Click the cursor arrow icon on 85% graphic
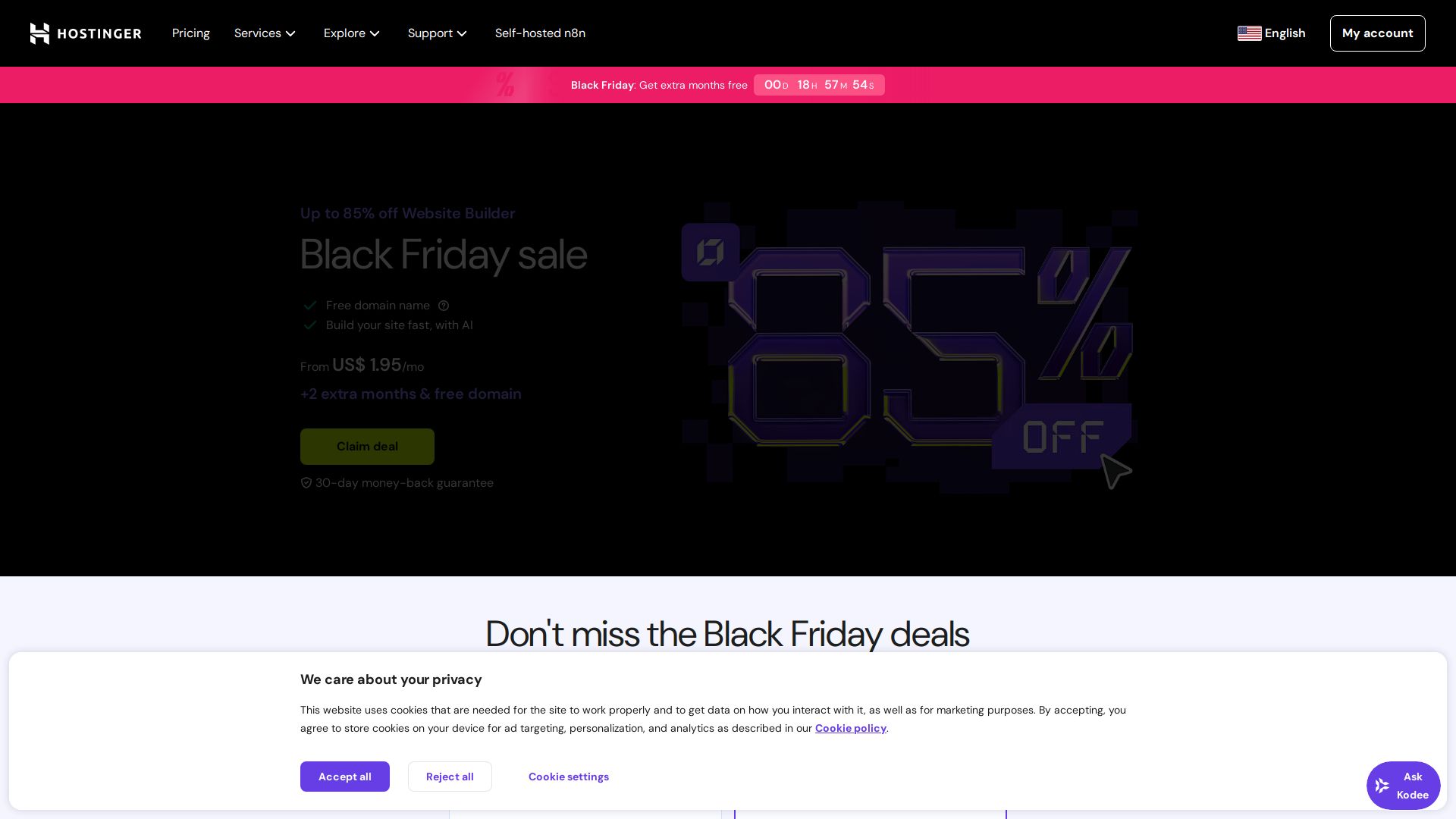The image size is (1456, 819). [1116, 471]
